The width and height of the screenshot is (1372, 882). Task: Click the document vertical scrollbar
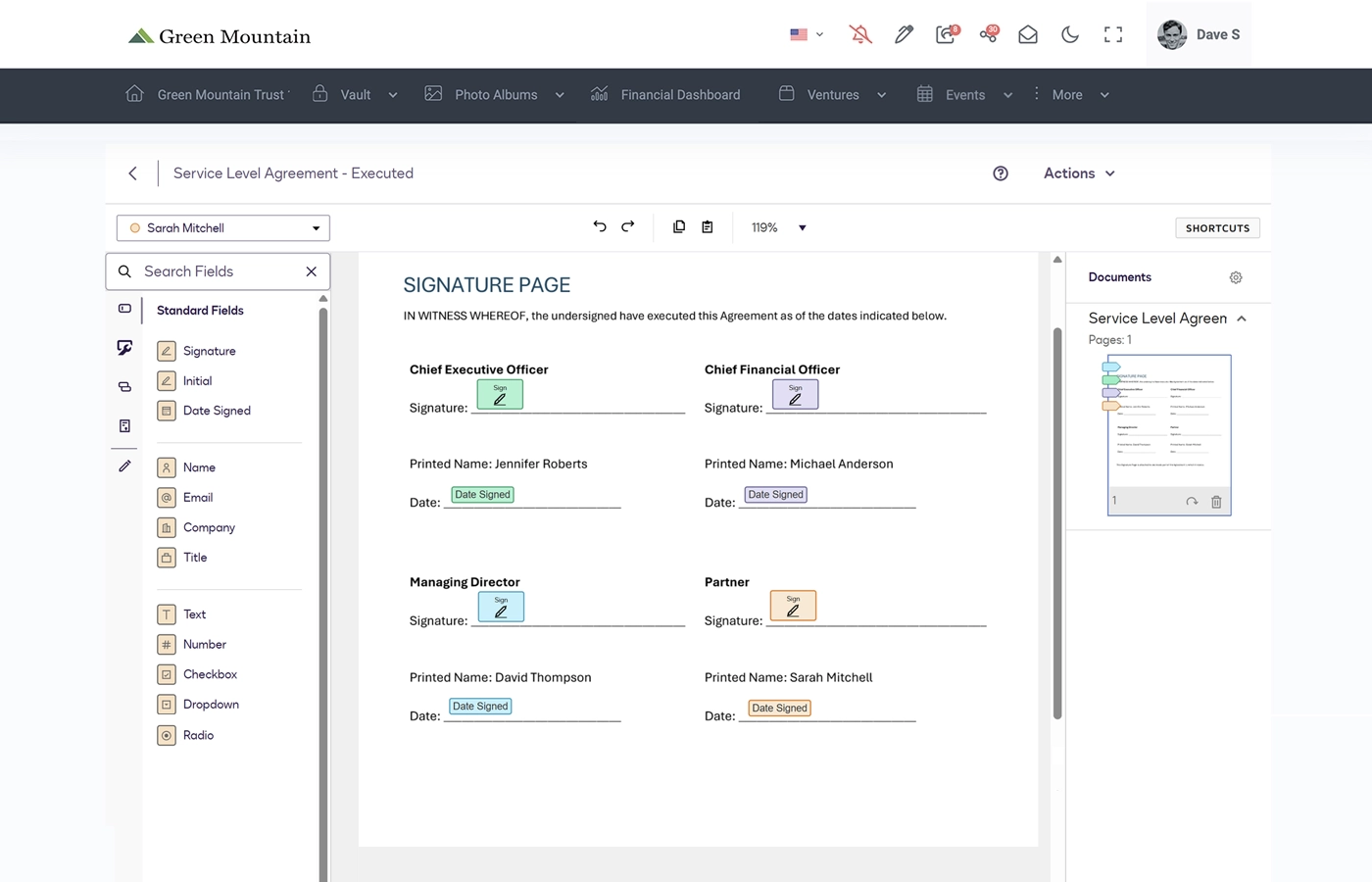pyautogui.click(x=1057, y=523)
